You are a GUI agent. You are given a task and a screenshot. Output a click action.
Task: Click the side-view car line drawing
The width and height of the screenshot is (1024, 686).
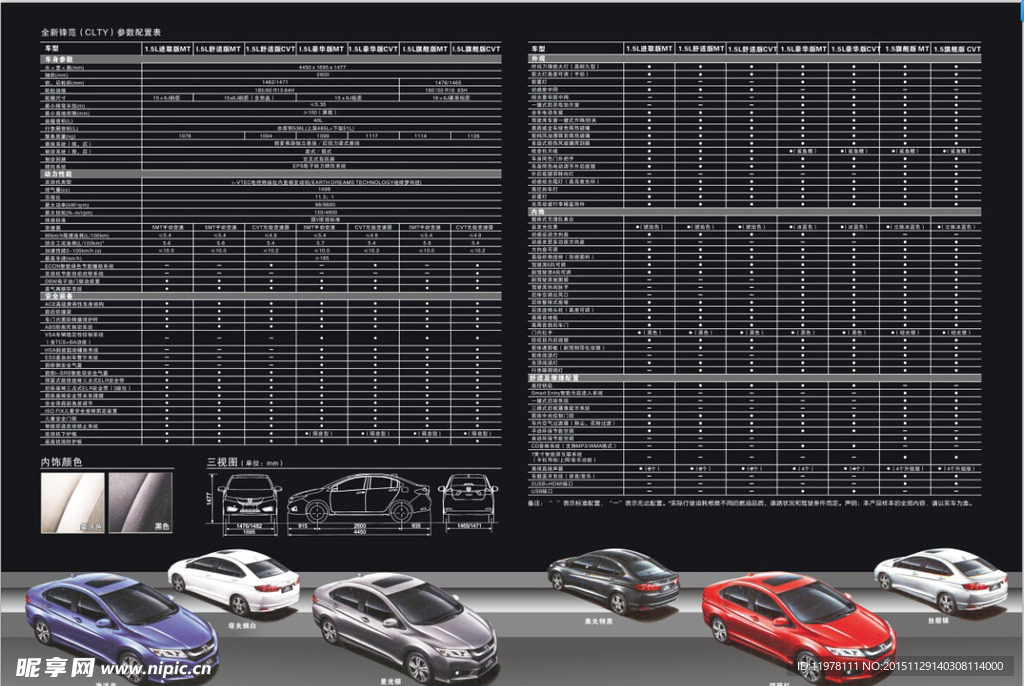[x=359, y=497]
